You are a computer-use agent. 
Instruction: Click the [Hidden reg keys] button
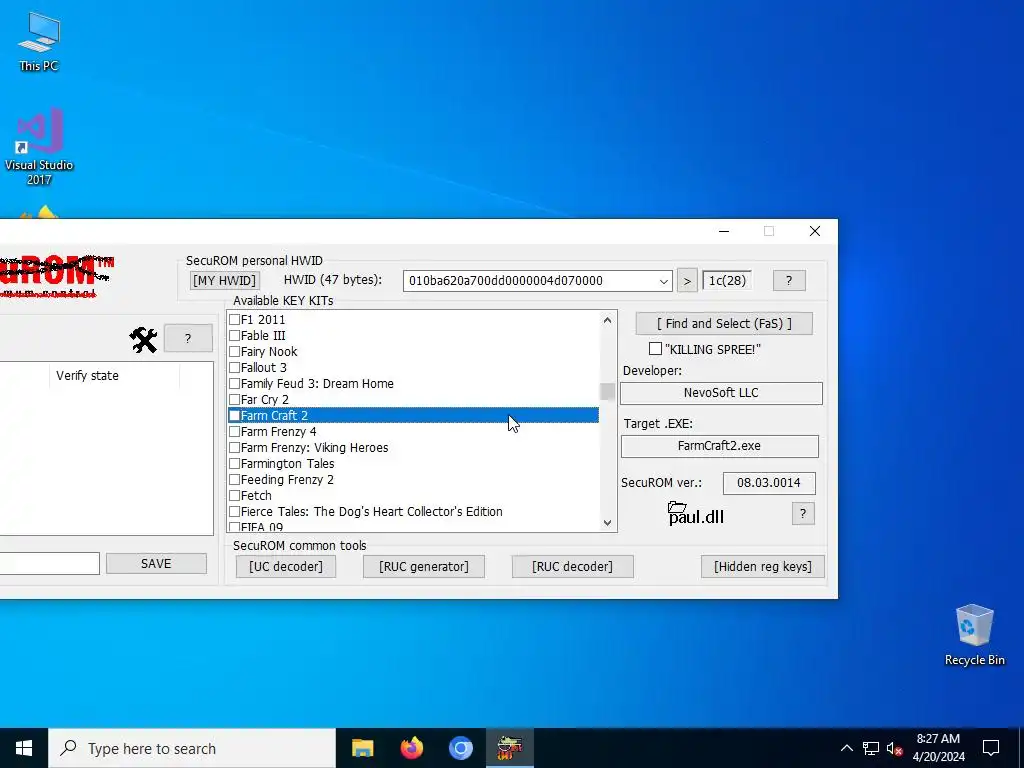[763, 566]
